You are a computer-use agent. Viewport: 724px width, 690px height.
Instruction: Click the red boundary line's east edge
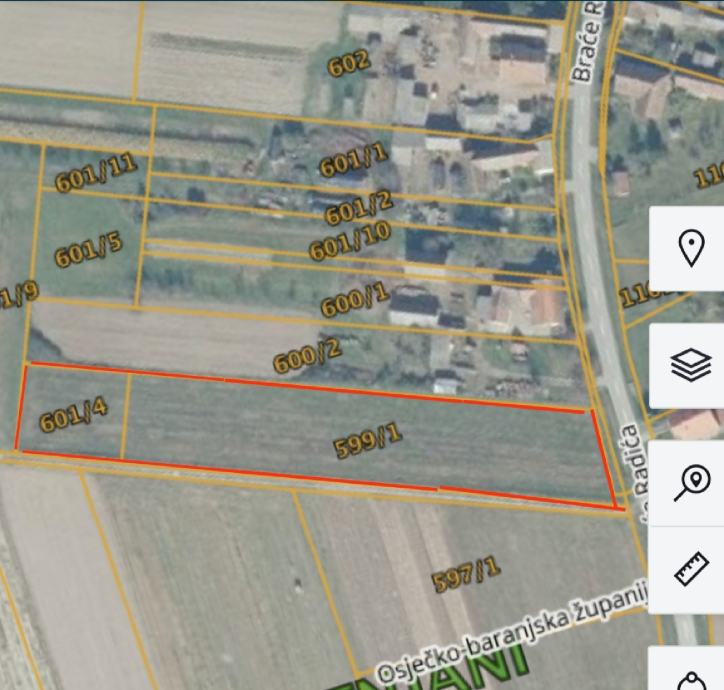[x=604, y=458]
